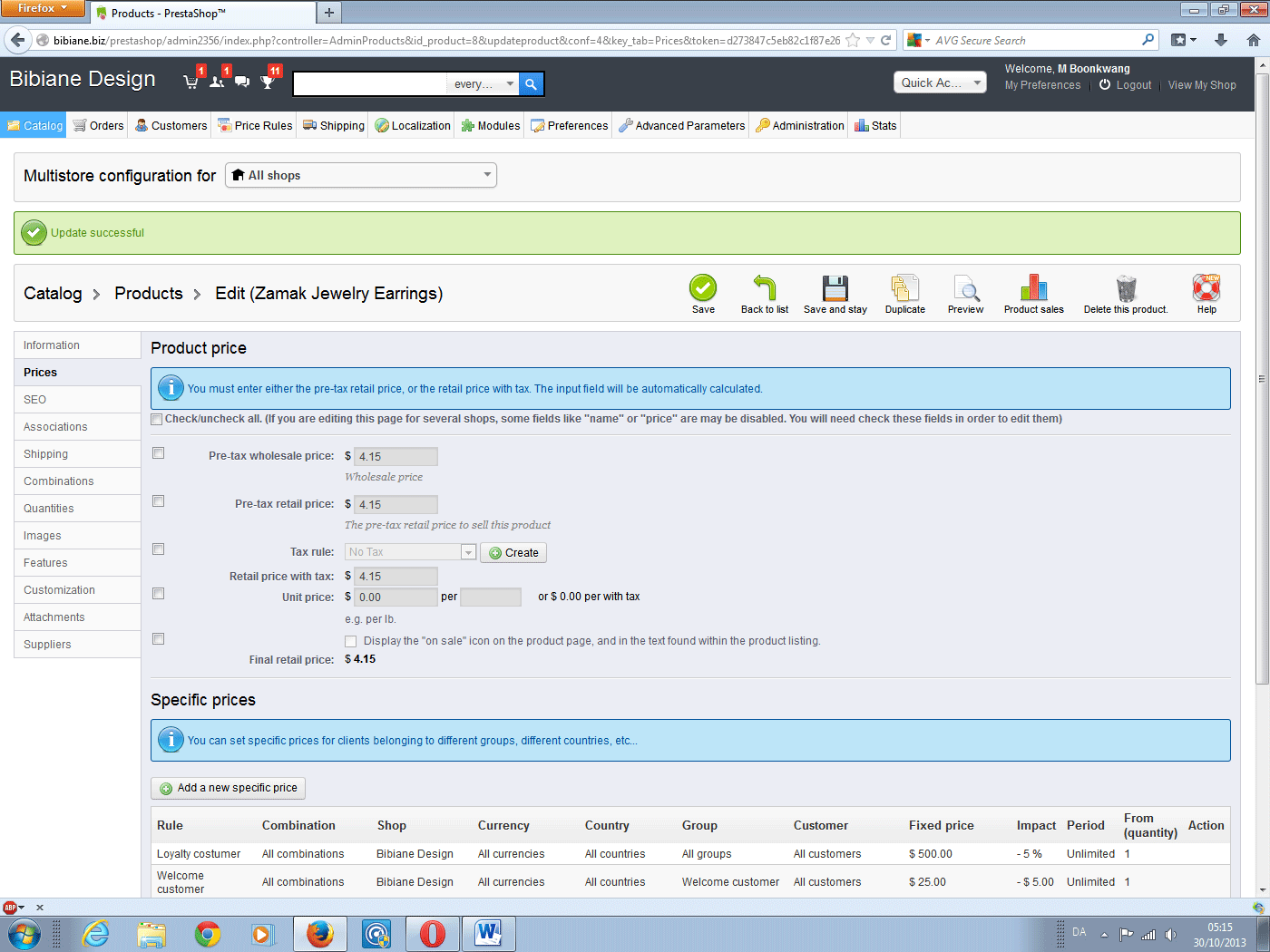Open the Firefox application menu
The width and height of the screenshot is (1270, 952).
[42, 8]
